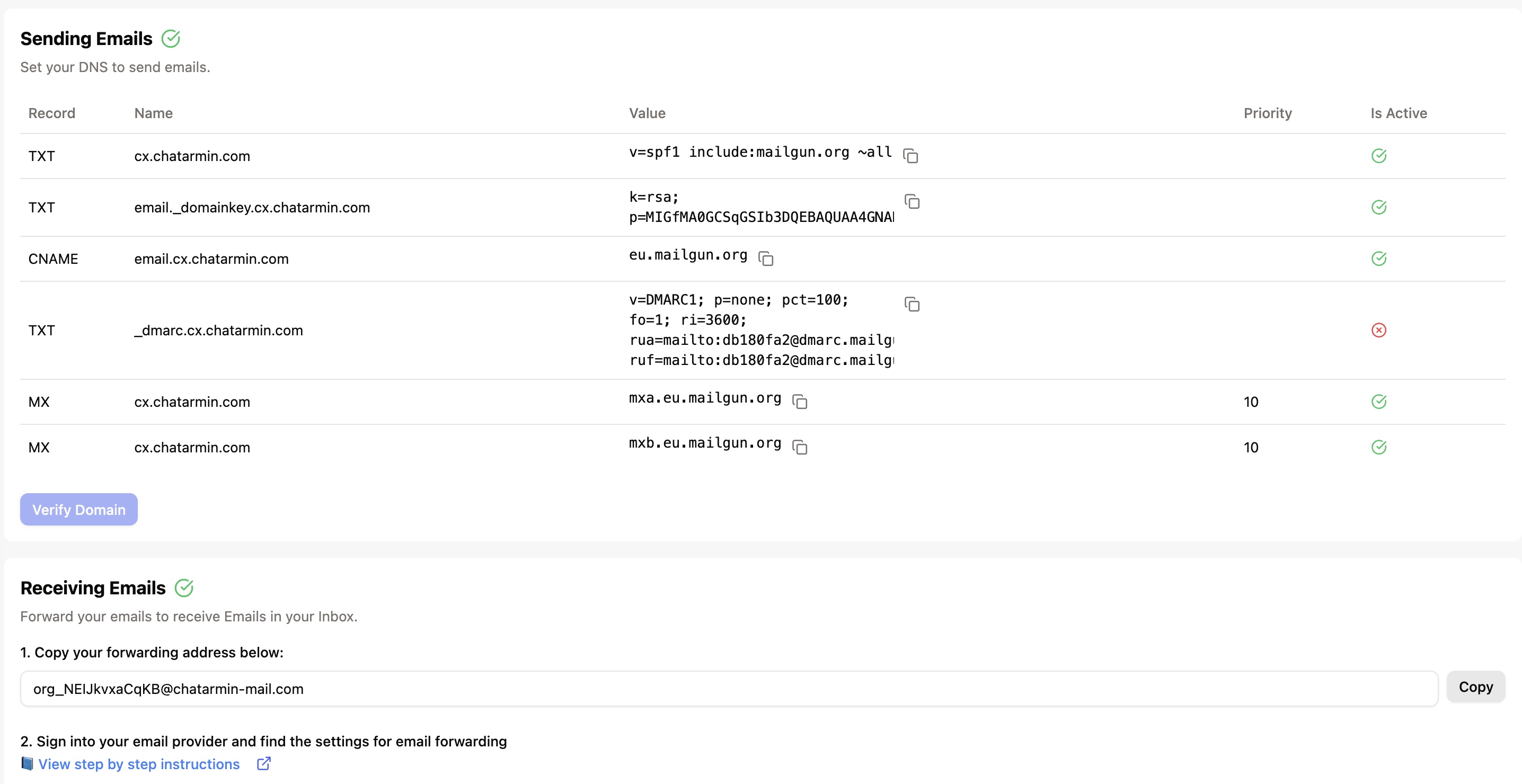Click the mxb MX record active checkmark
Screen dimensions: 1522x784
tap(1378, 447)
